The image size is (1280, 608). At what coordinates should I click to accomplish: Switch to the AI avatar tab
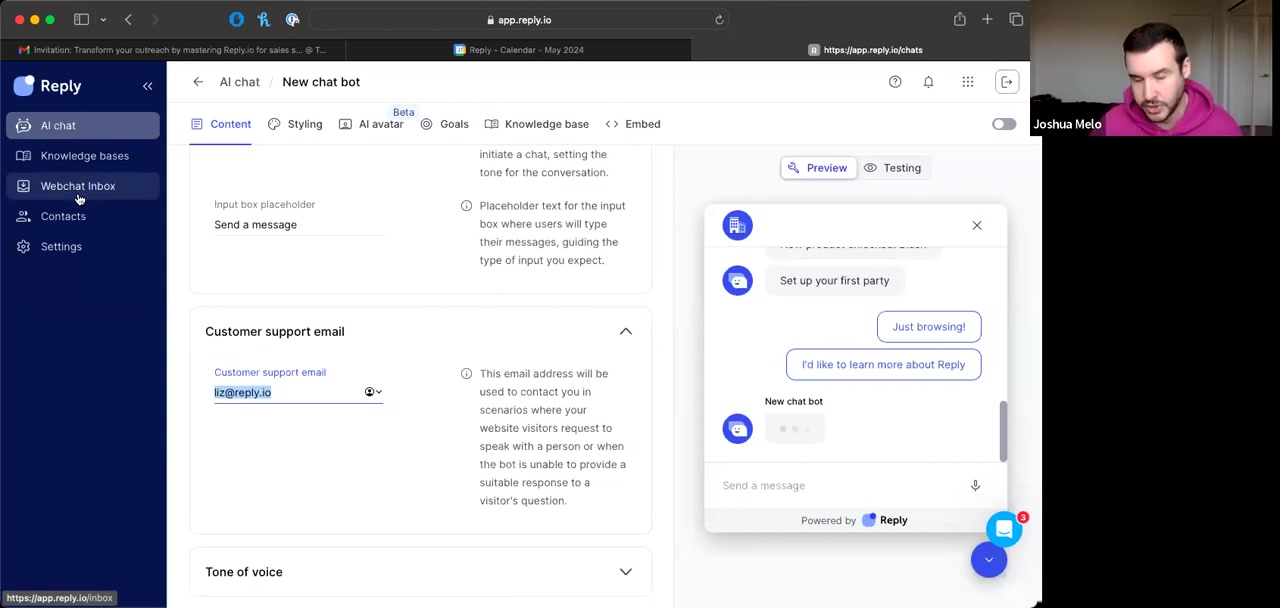coord(371,124)
